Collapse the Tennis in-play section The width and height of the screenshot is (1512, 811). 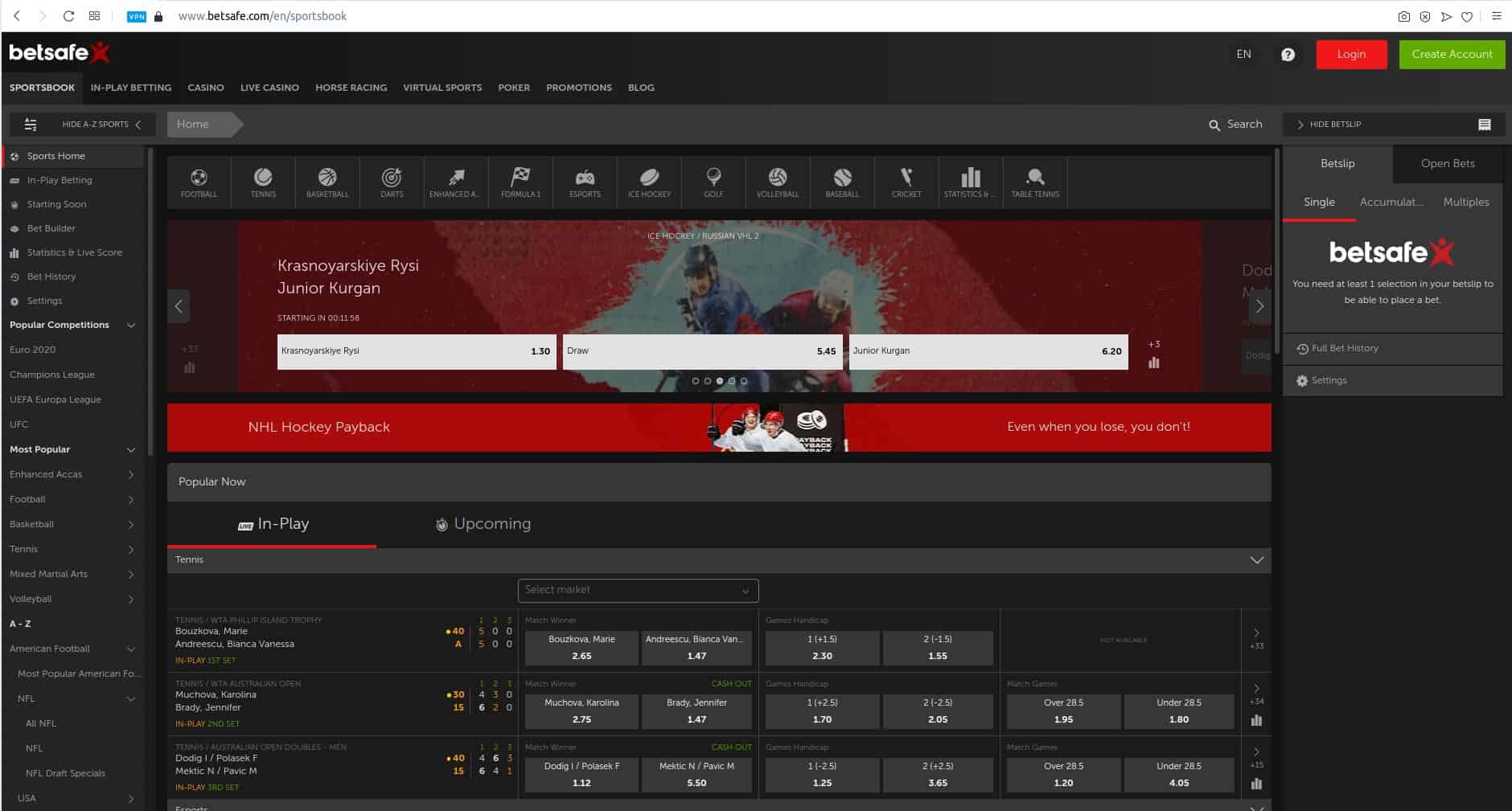1256,560
